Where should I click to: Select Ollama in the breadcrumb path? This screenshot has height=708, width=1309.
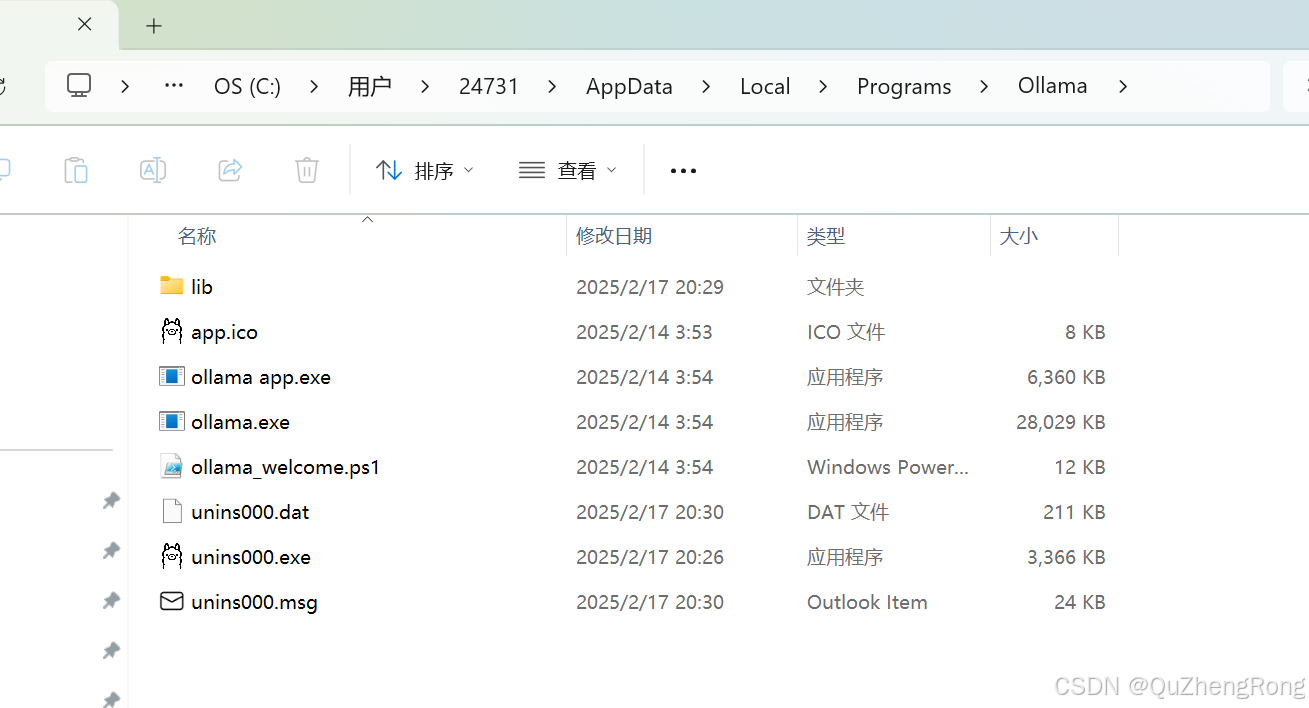click(1052, 86)
